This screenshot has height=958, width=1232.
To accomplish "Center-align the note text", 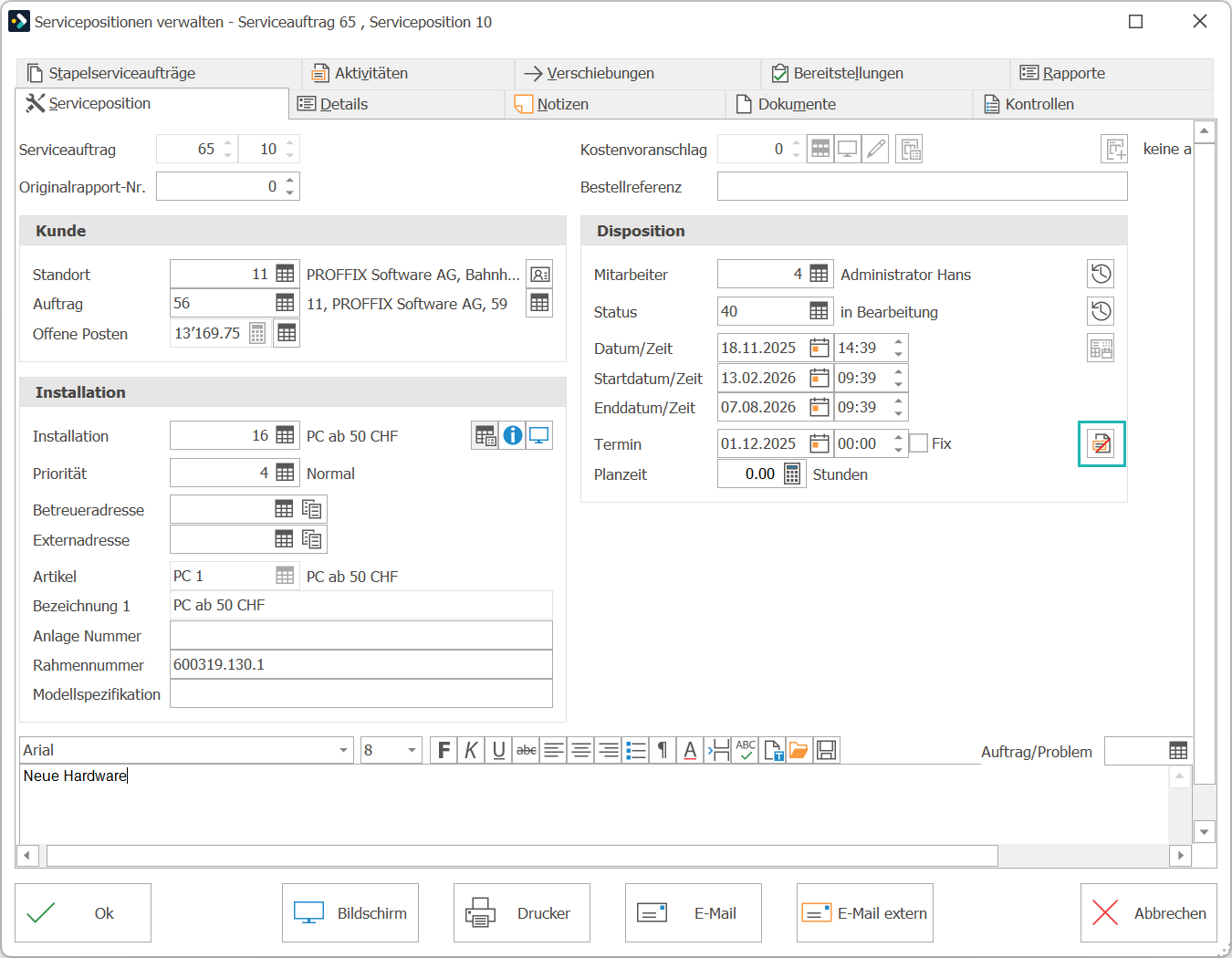I will (x=580, y=750).
